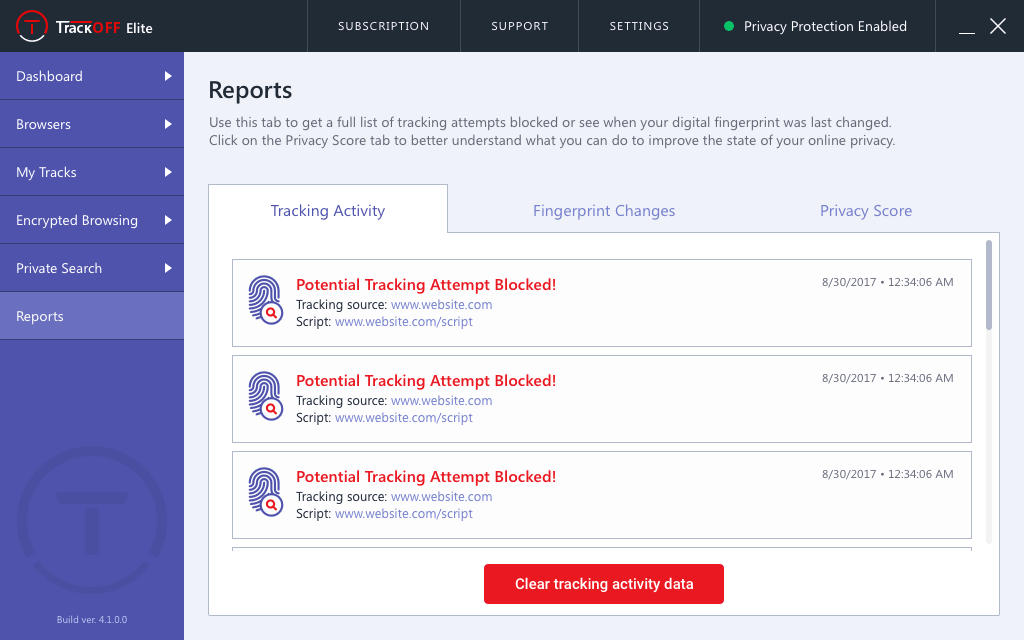Select the Tracking Activity tab

click(328, 211)
